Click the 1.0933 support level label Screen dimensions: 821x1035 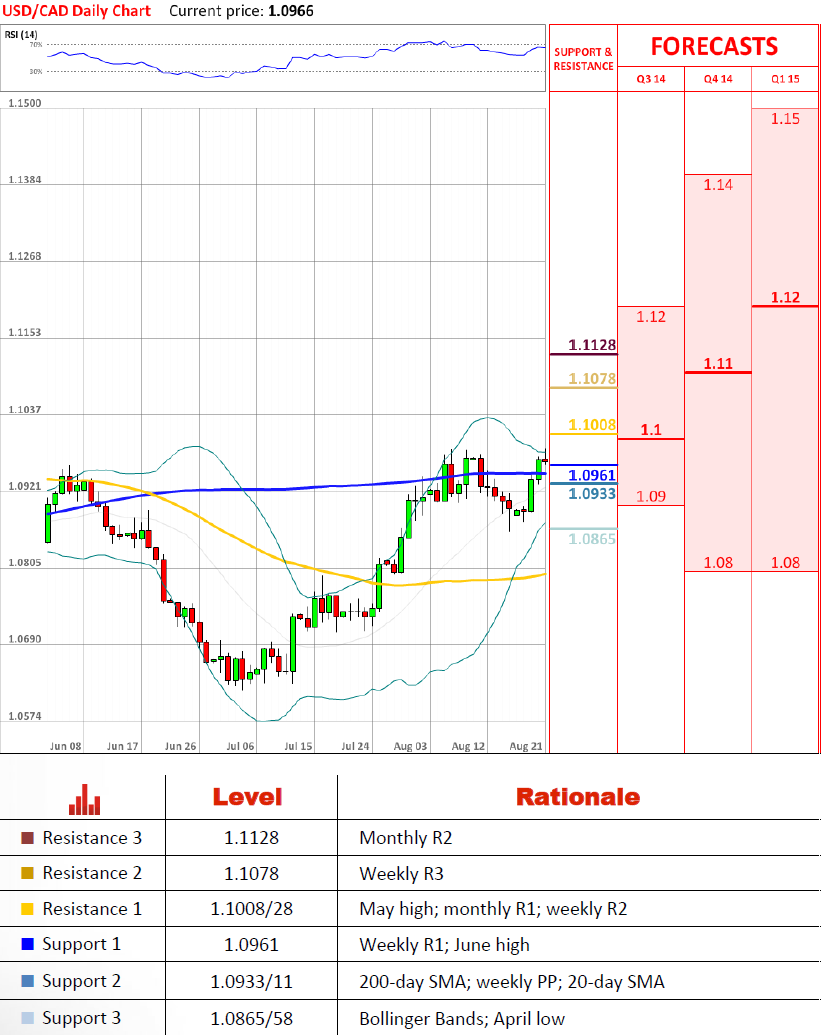click(x=592, y=494)
